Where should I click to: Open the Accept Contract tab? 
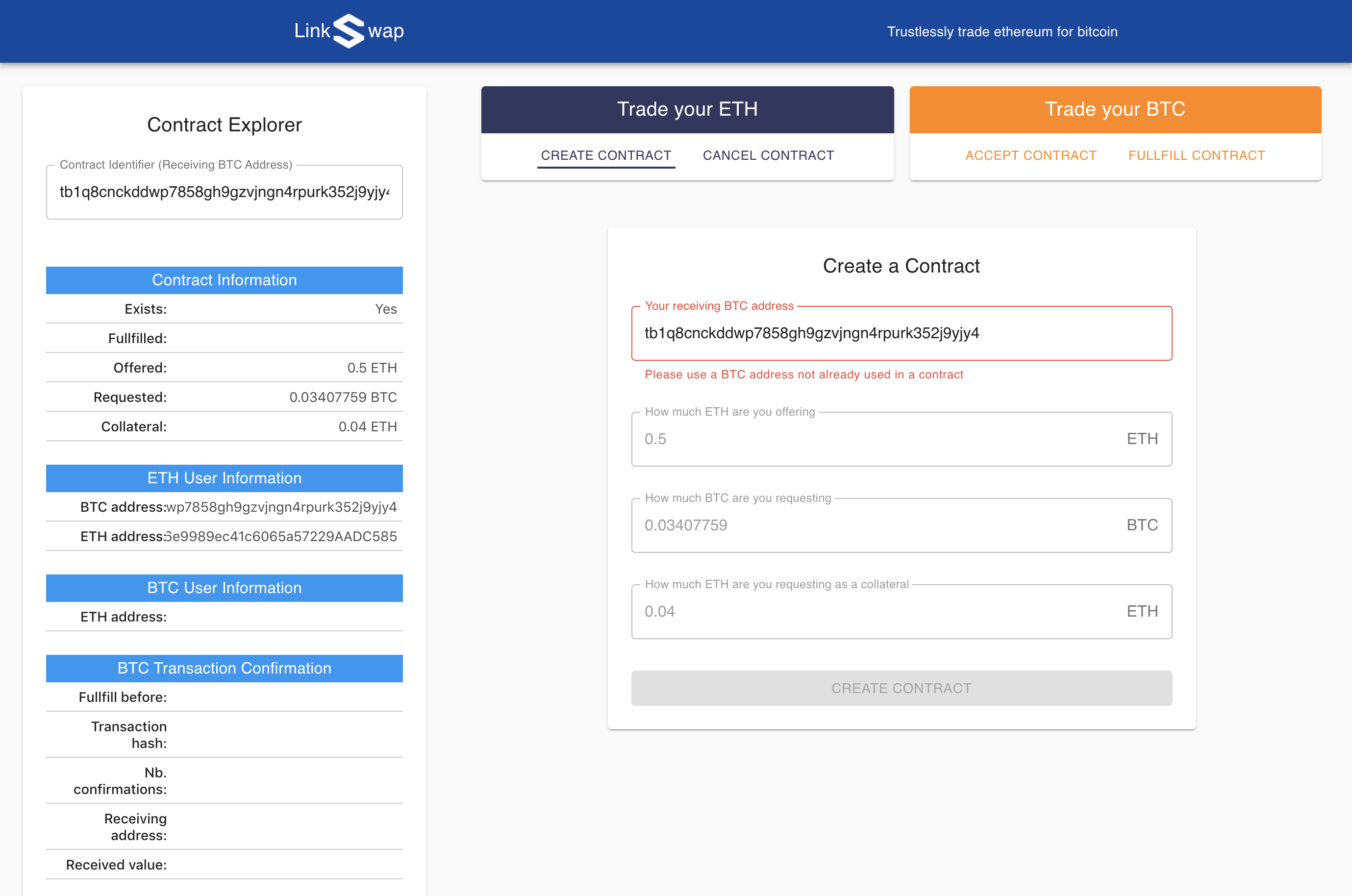coord(1030,155)
